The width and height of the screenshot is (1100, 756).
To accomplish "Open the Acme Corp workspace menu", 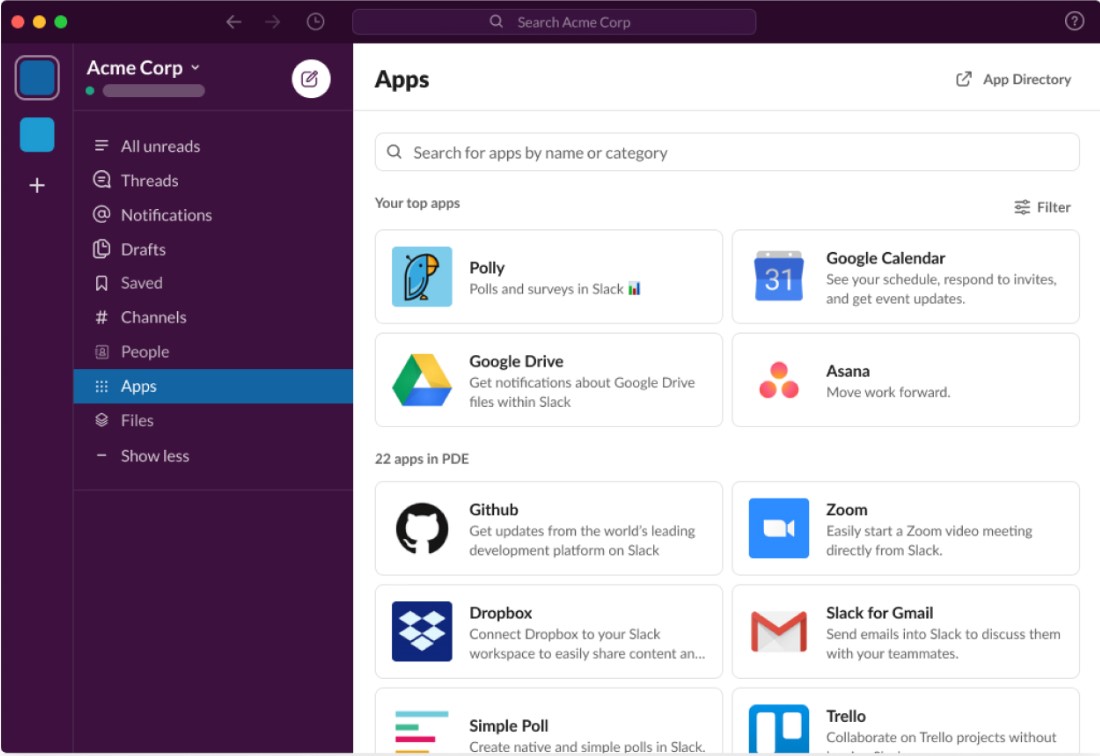I will [x=145, y=68].
